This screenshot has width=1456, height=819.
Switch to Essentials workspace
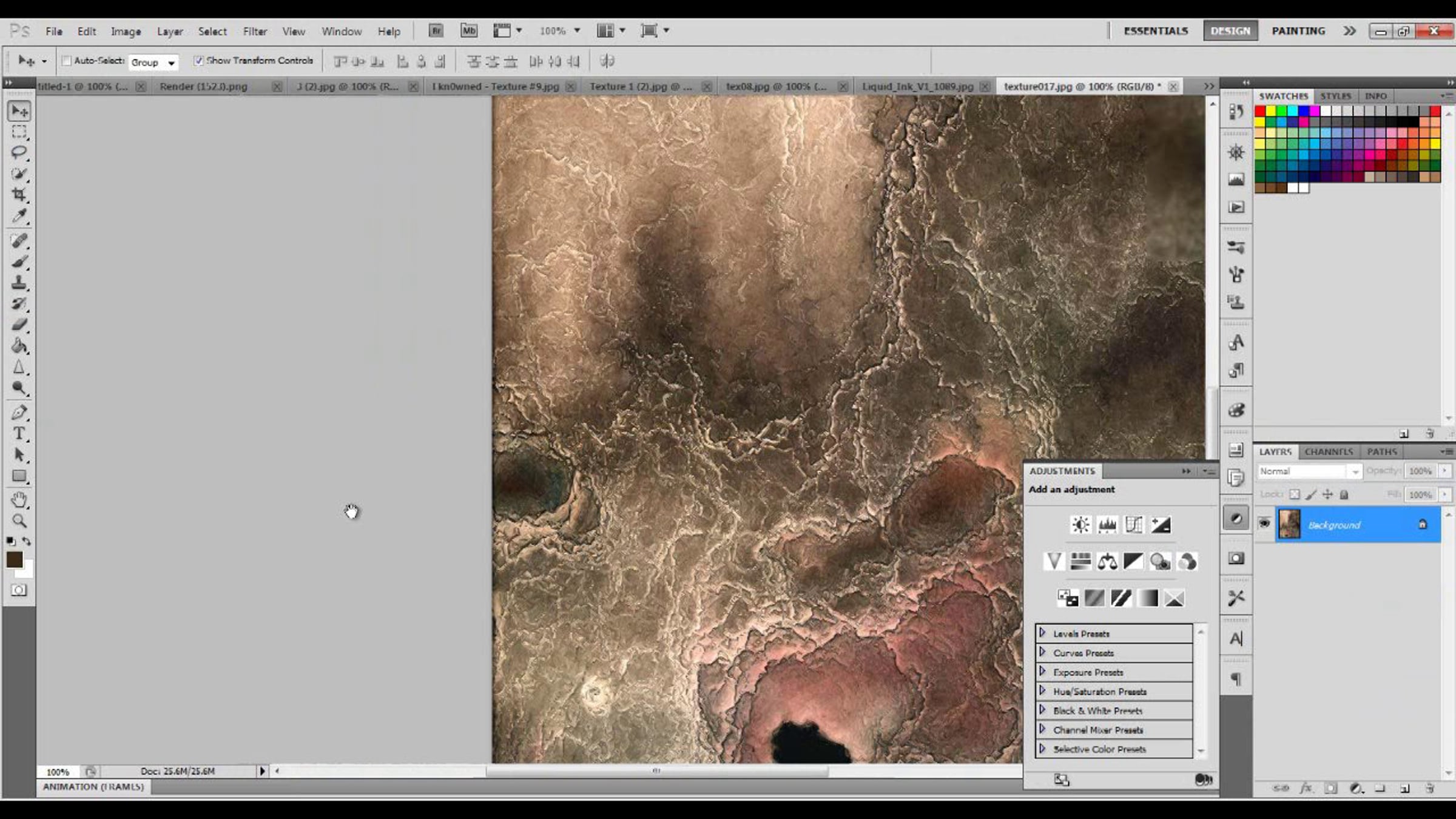click(x=1156, y=31)
